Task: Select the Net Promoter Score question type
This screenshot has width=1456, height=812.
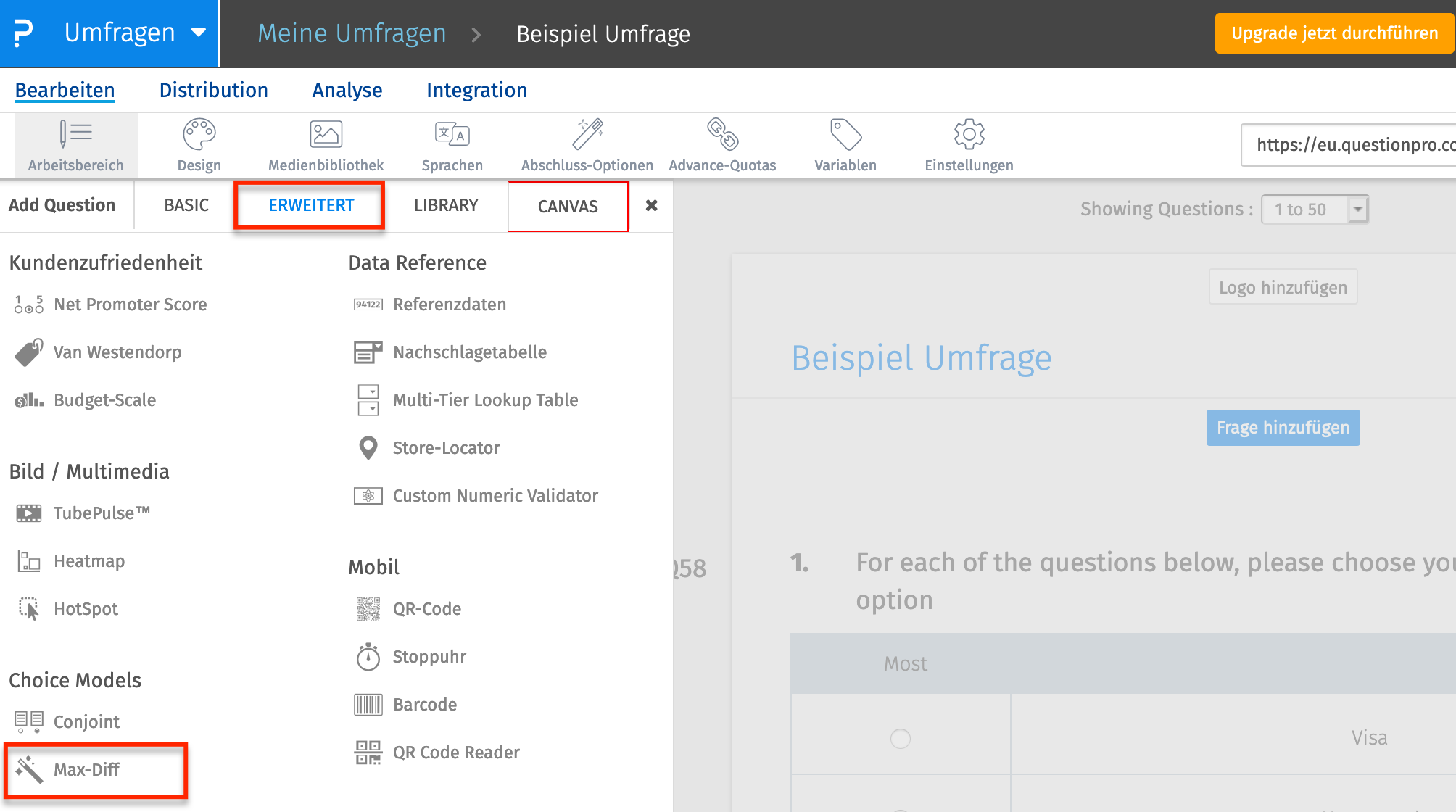Action: pyautogui.click(x=130, y=304)
